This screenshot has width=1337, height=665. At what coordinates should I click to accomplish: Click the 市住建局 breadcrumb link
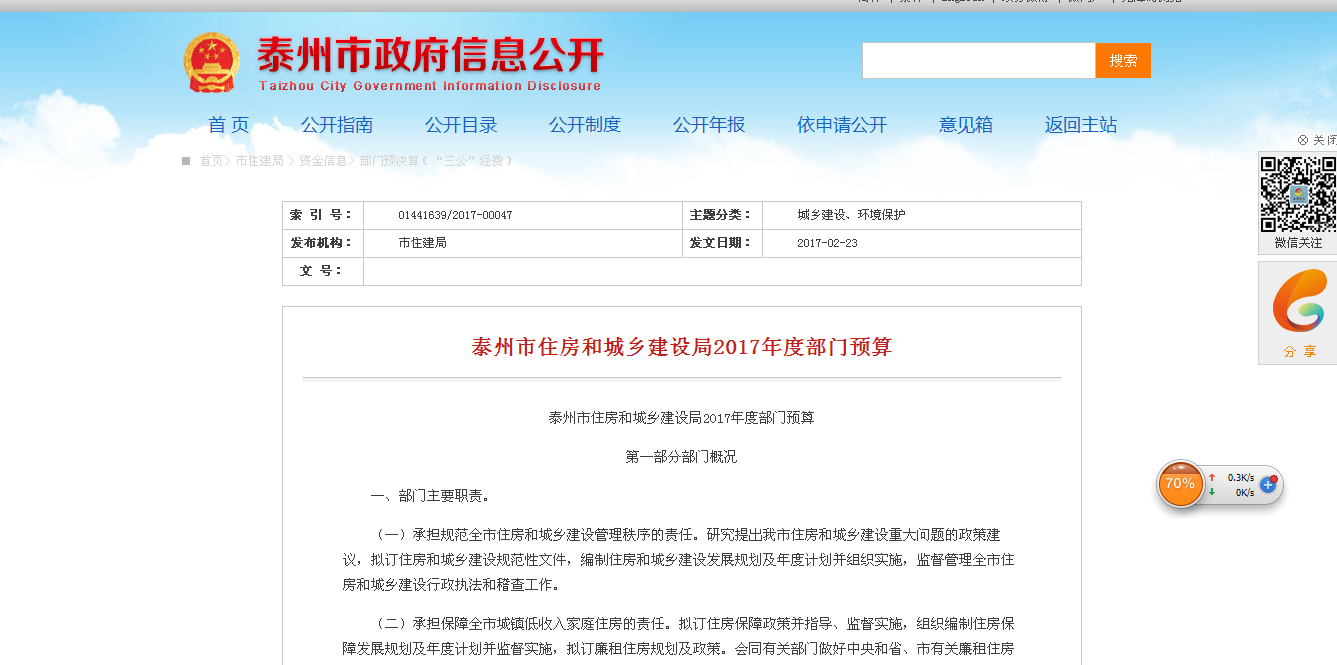coord(259,161)
